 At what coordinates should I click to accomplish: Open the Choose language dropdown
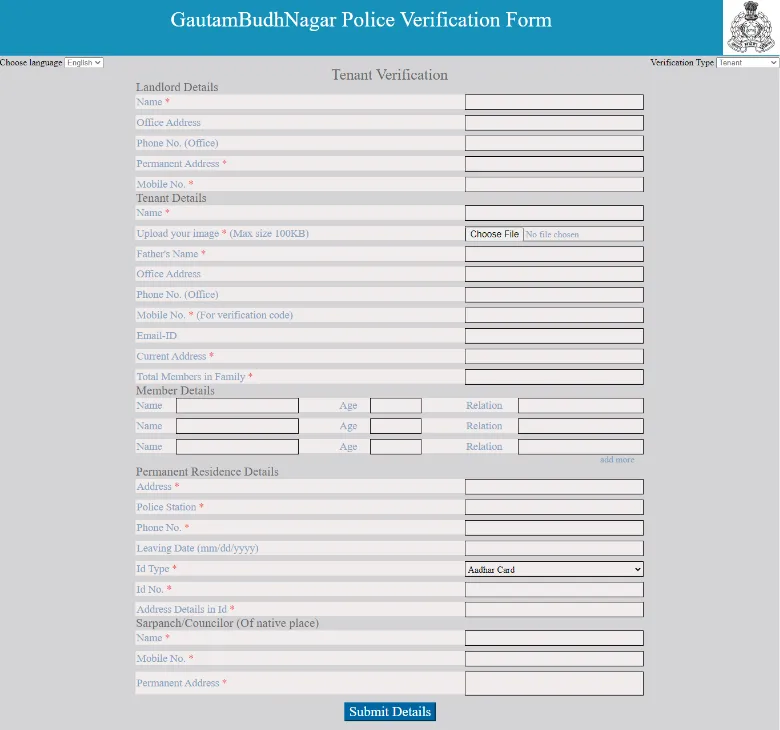(84, 63)
